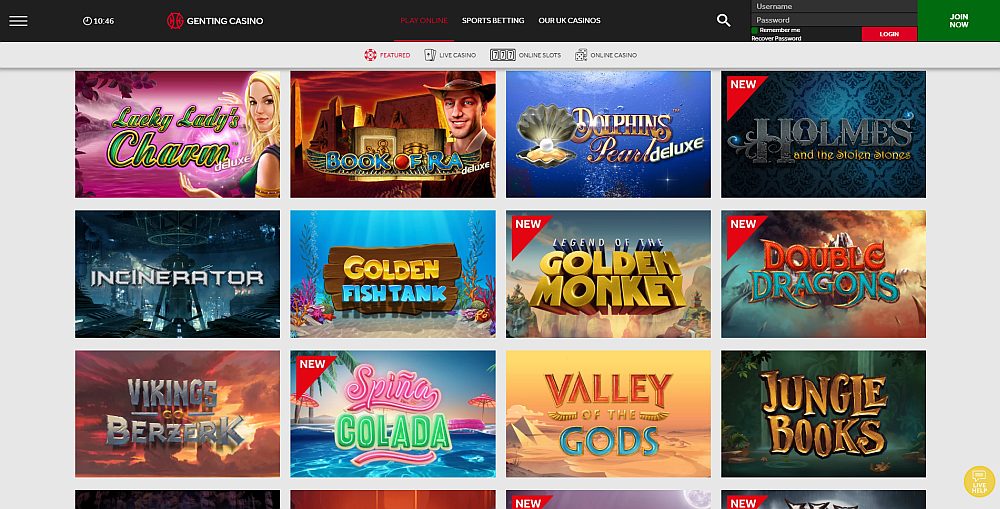1000x509 pixels.
Task: Focus the Username input field
Action: (834, 6)
